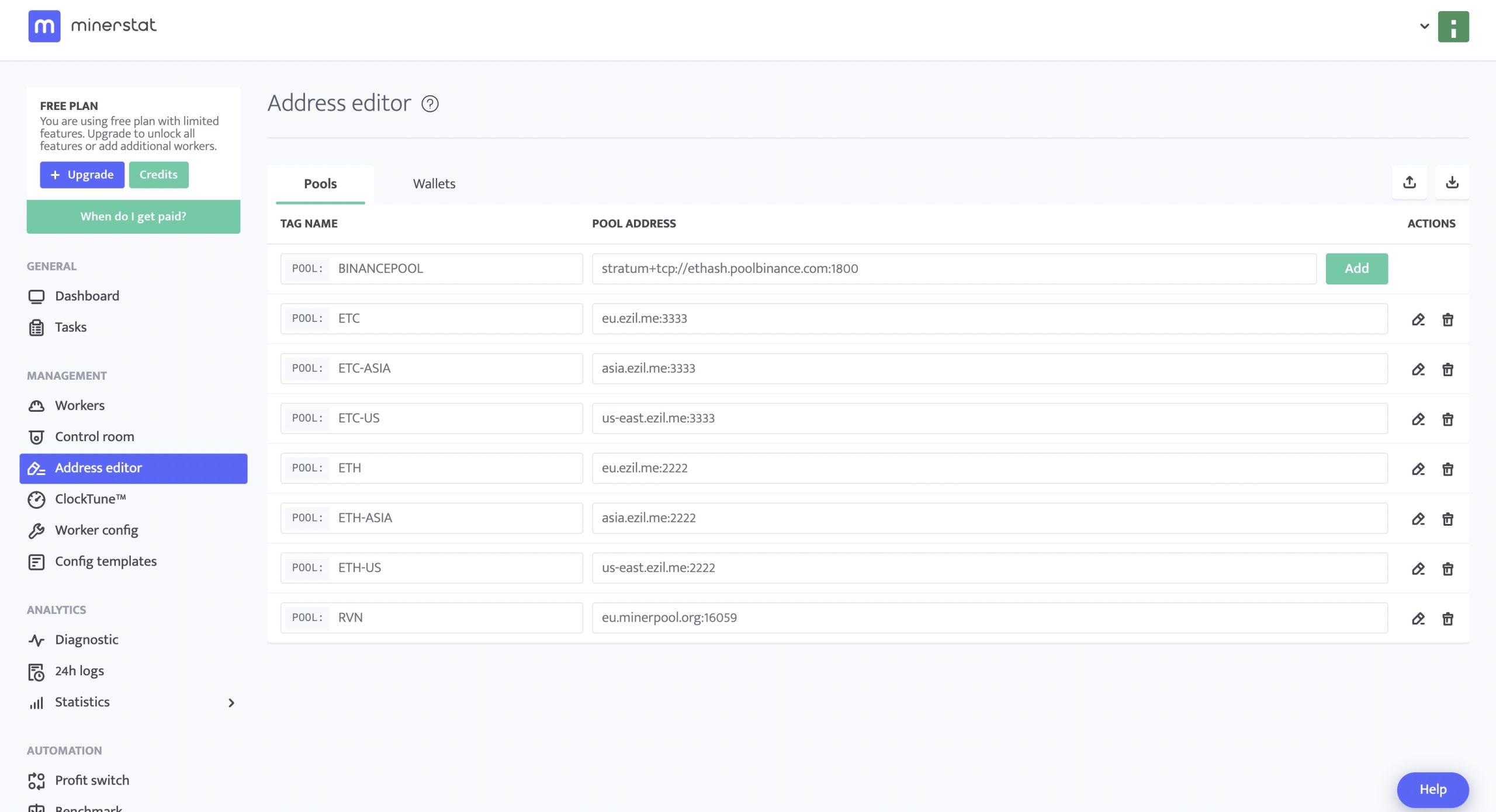Delete the RVN pool with trash icon
Viewport: 1496px width, 812px height.
point(1447,618)
